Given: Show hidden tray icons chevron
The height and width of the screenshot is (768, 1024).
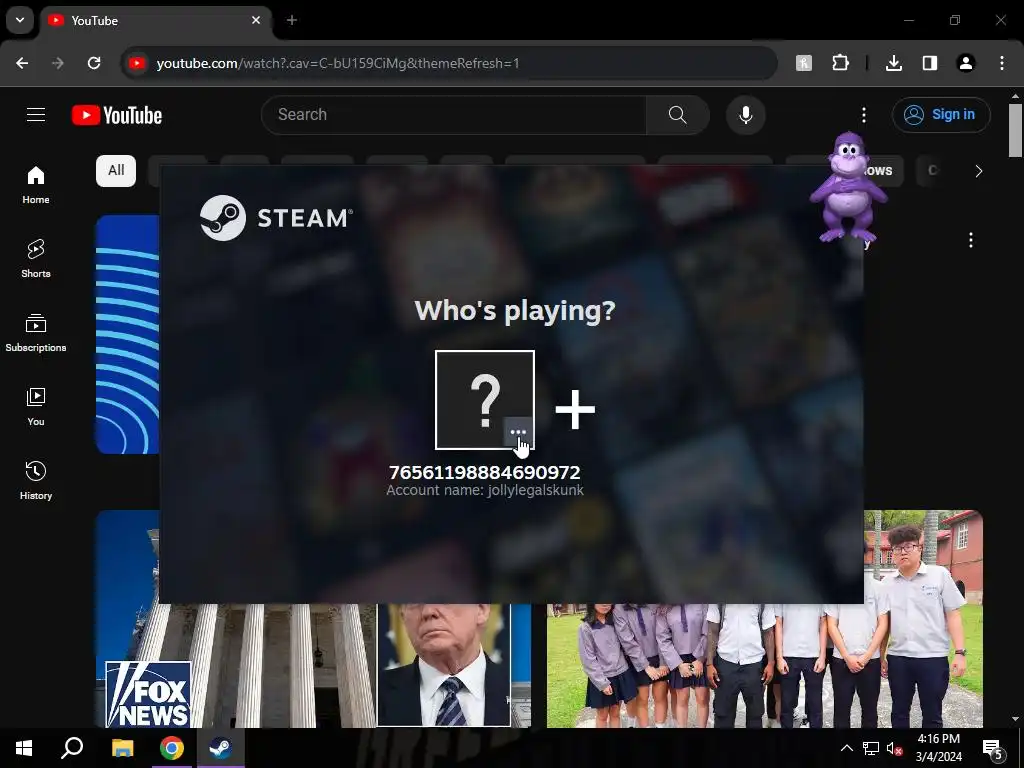Looking at the screenshot, I should 846,748.
